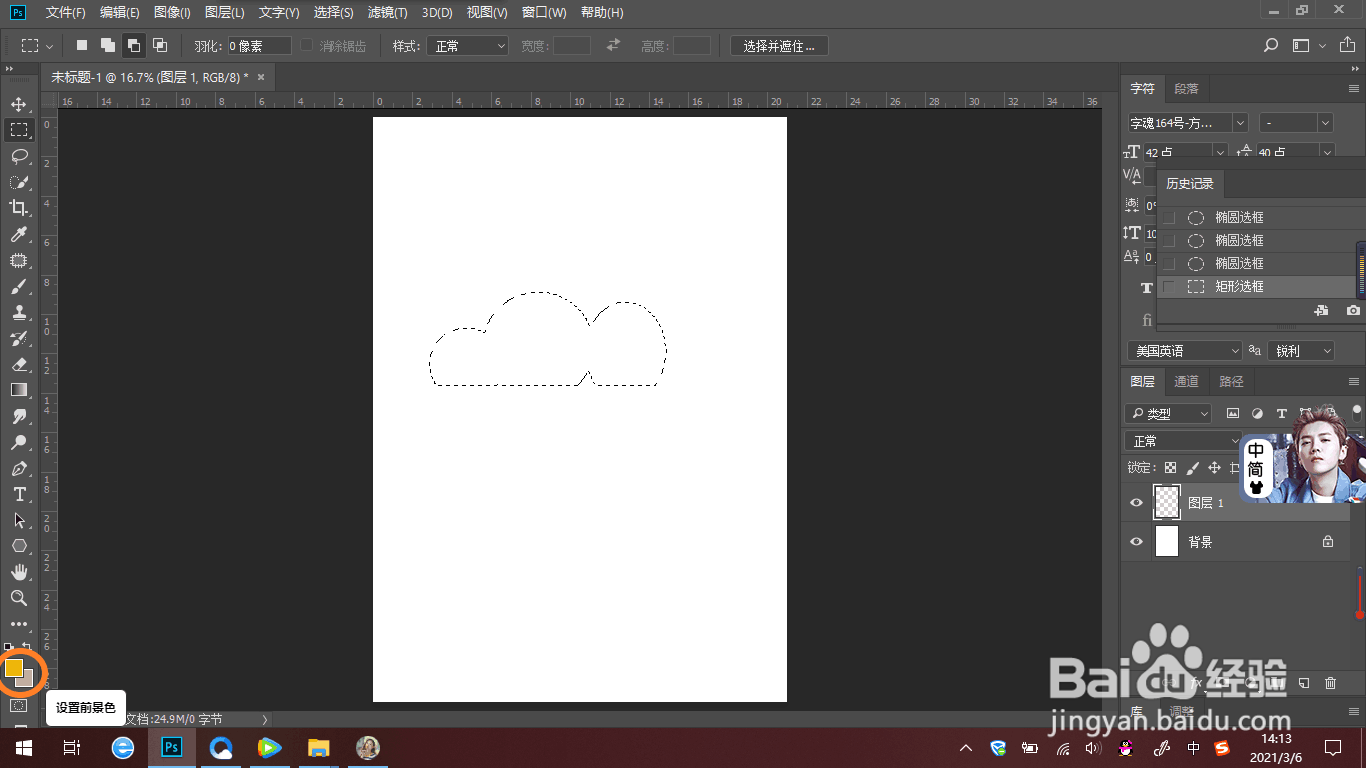
Task: Switch to 段落 tab
Action: (1187, 89)
